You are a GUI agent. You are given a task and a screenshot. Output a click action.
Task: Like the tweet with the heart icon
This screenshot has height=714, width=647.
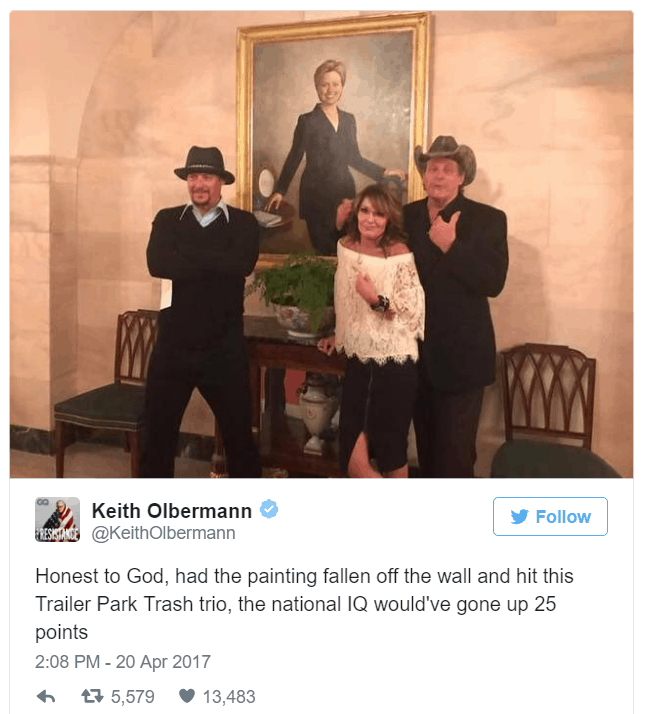point(187,696)
